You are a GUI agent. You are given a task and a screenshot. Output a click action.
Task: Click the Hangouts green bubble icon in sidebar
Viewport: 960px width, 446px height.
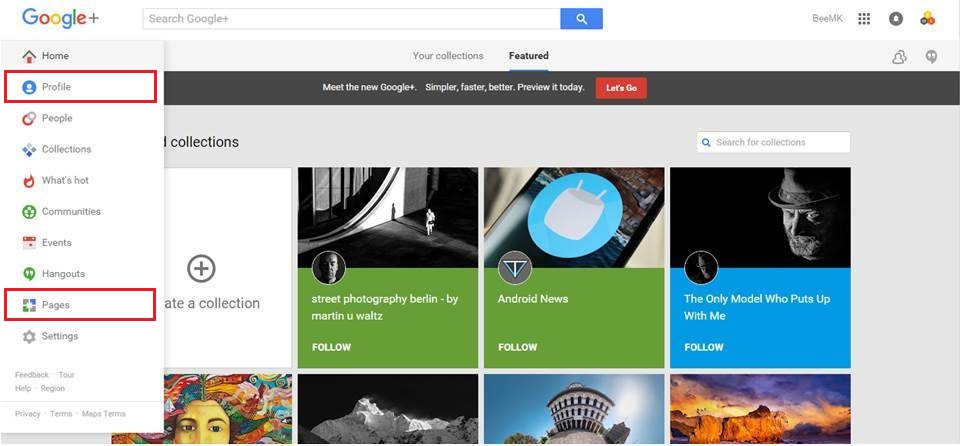coord(29,274)
